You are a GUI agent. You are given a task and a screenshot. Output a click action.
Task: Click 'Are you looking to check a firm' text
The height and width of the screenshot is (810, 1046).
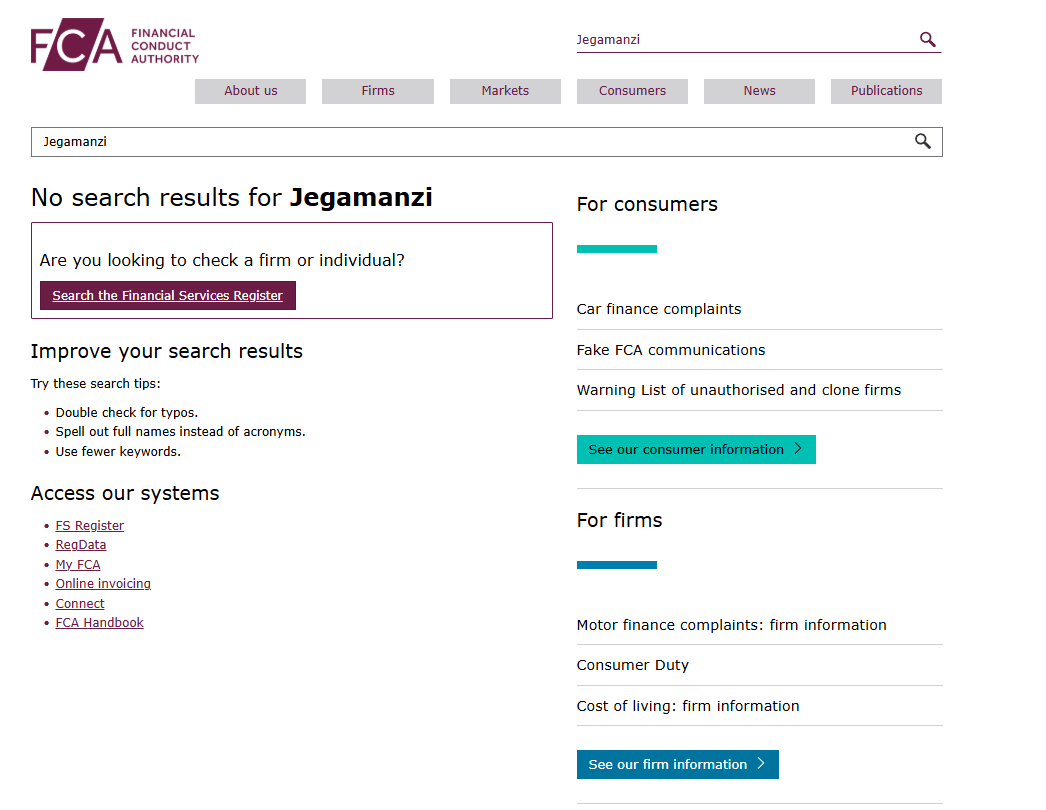pyautogui.click(x=222, y=260)
